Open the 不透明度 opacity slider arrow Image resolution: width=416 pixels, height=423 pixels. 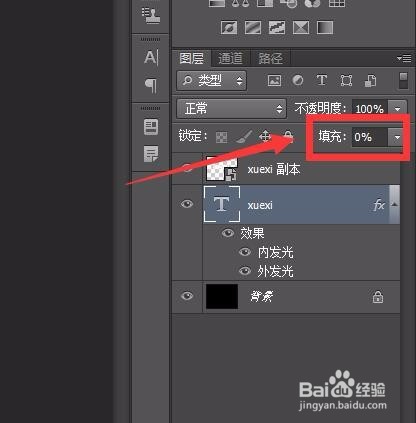click(x=397, y=109)
